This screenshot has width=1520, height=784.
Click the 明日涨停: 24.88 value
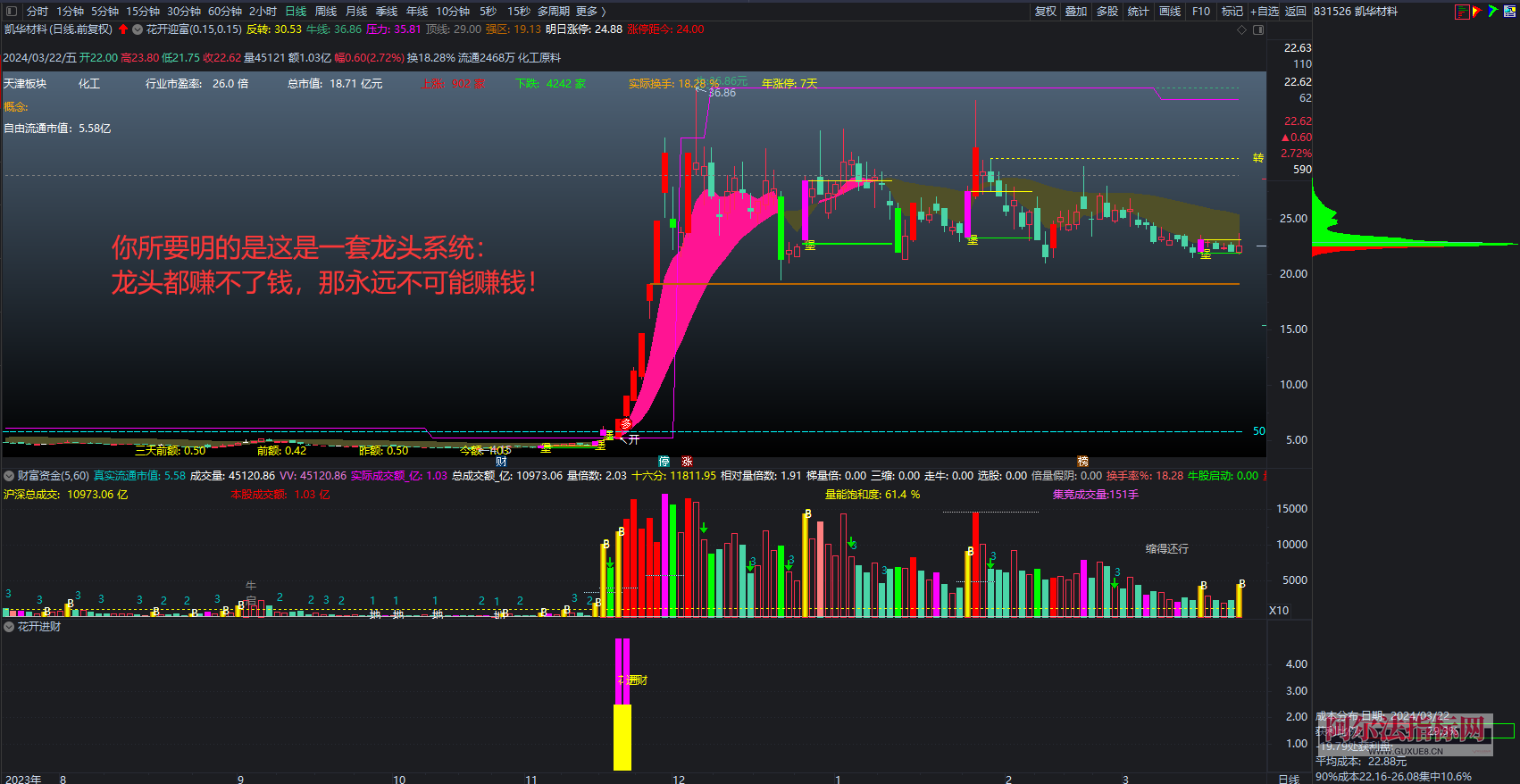tap(584, 29)
